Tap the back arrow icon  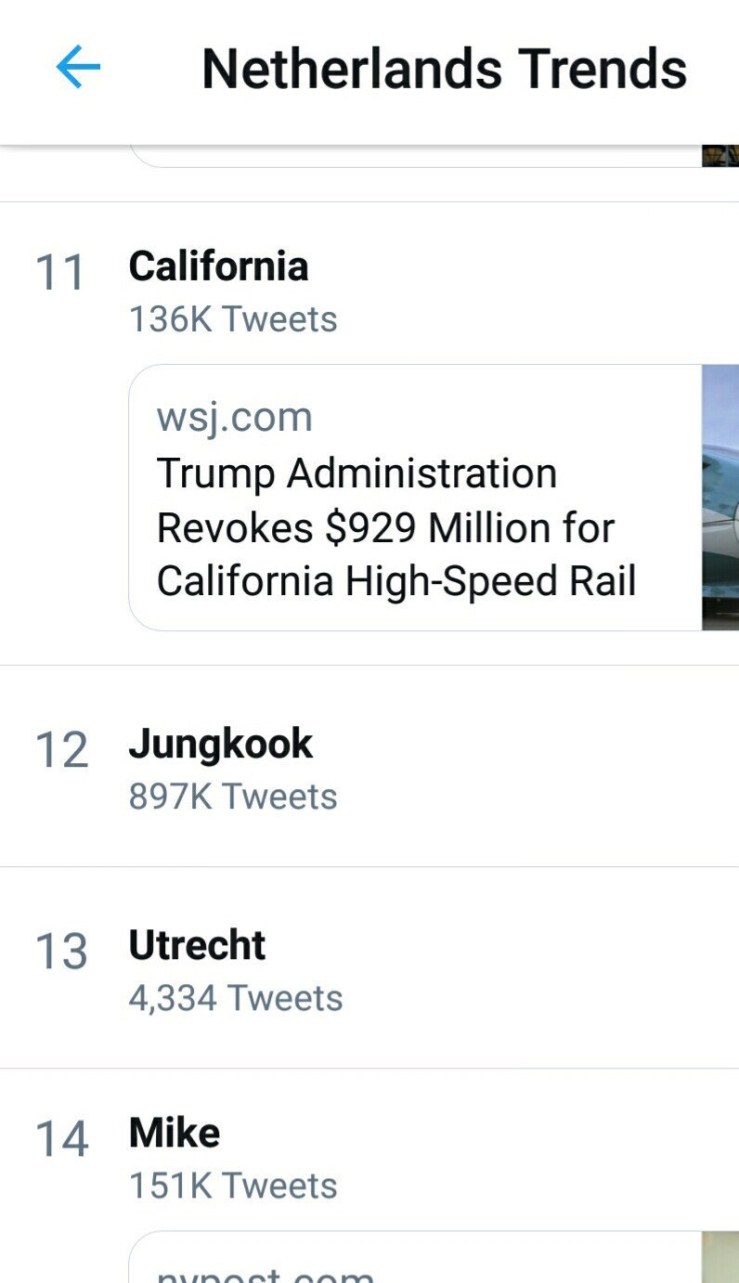click(78, 68)
